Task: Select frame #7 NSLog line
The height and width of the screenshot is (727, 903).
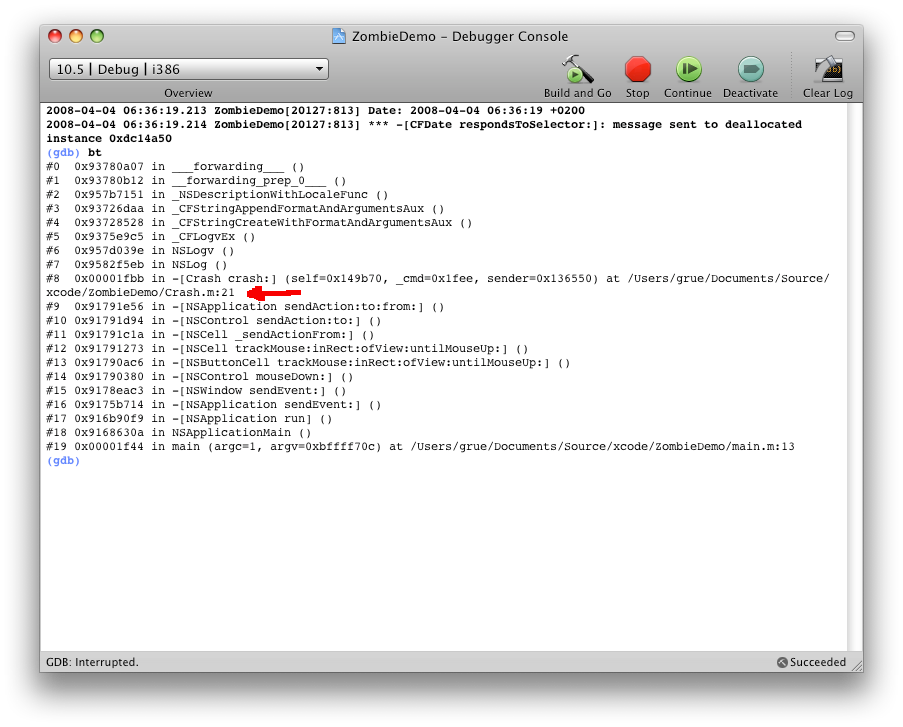Action: tap(136, 264)
